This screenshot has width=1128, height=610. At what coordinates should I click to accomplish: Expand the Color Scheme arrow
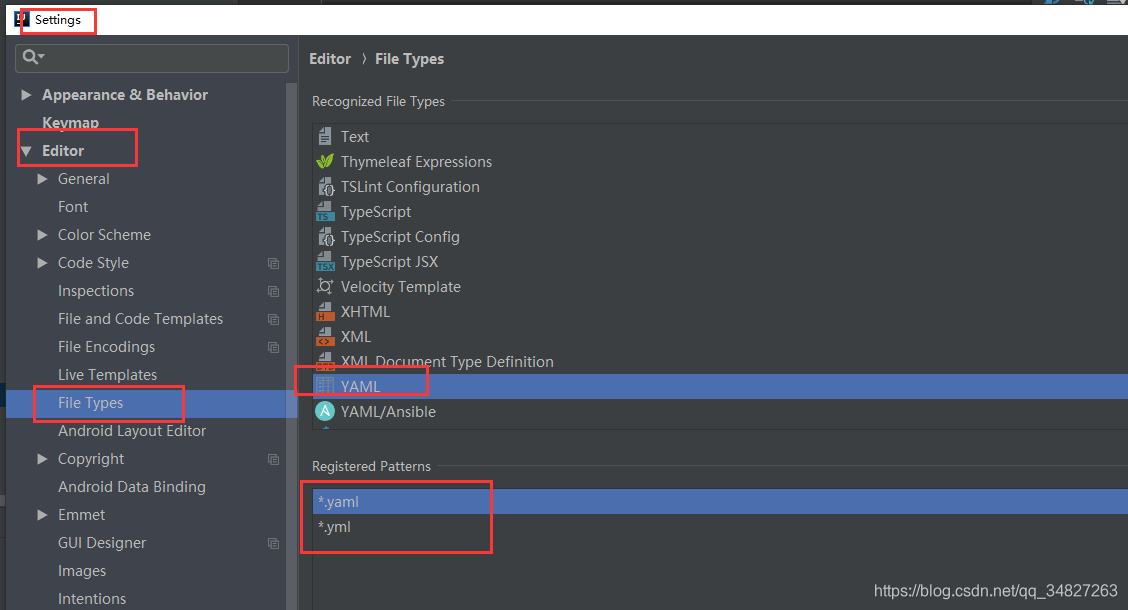click(x=42, y=235)
